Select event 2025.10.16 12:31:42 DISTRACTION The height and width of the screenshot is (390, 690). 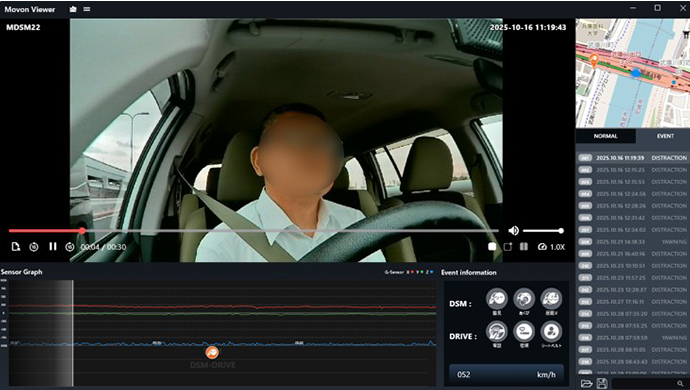pos(633,217)
